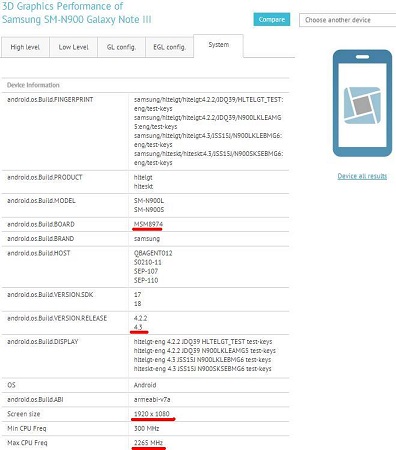Open the Choose another device dropdown
The width and height of the screenshot is (396, 450).
point(347,20)
